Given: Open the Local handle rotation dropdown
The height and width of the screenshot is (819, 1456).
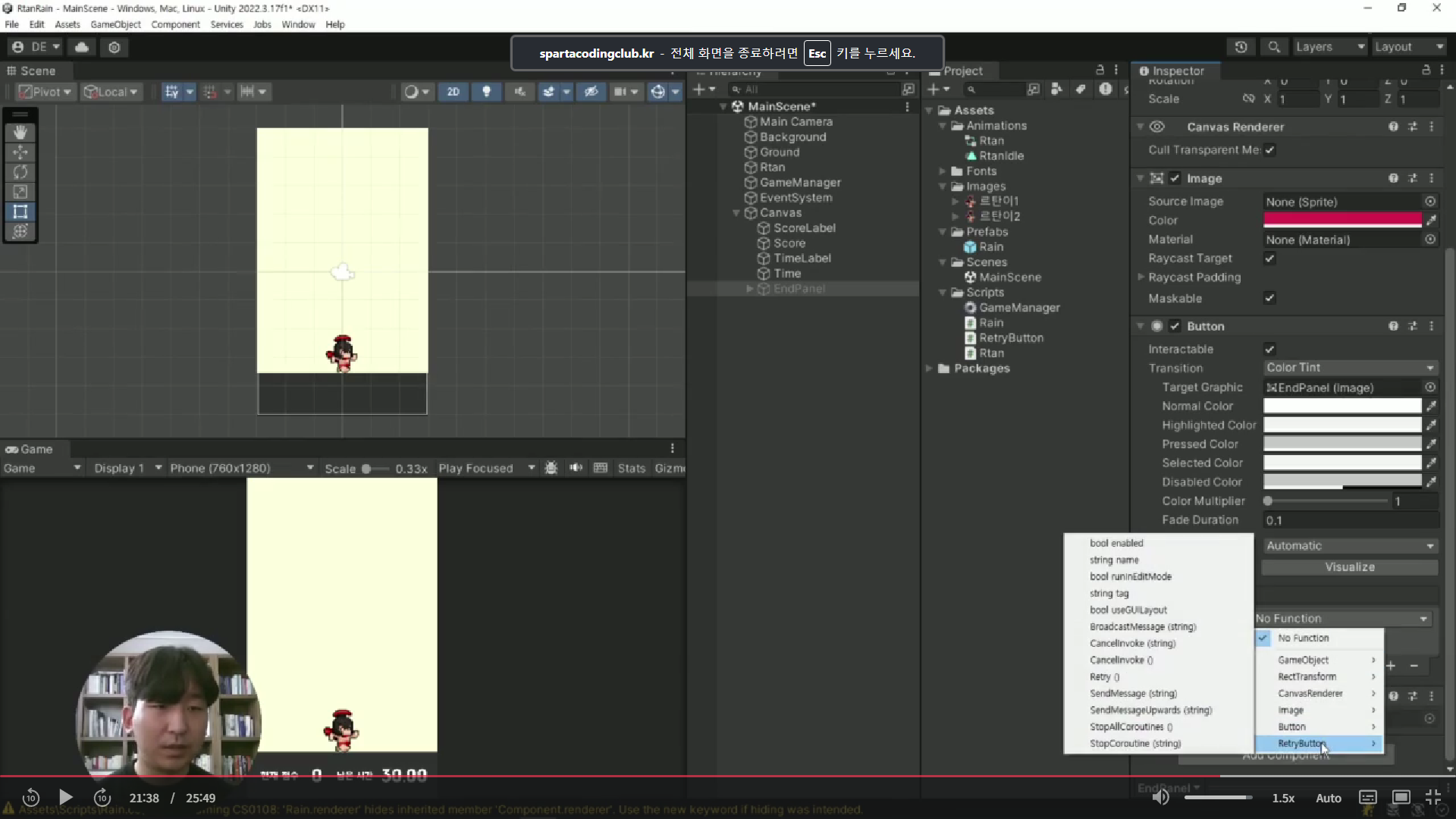Looking at the screenshot, I should (111, 92).
